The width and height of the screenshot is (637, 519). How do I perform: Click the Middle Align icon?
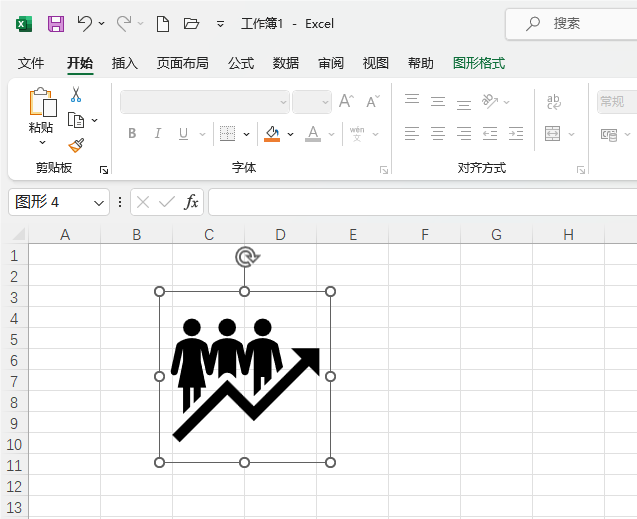(438, 101)
